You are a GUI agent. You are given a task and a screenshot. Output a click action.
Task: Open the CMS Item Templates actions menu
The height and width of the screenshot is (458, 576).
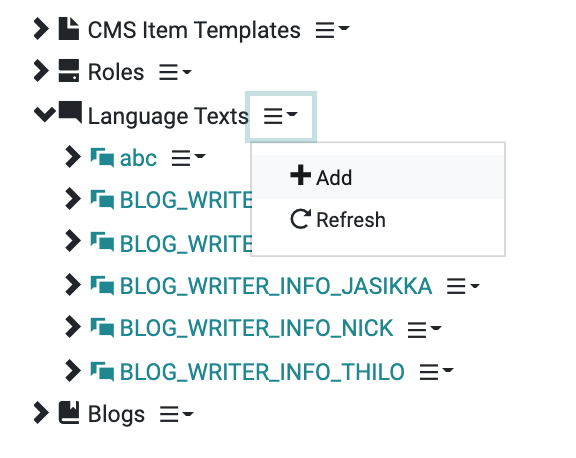point(332,30)
